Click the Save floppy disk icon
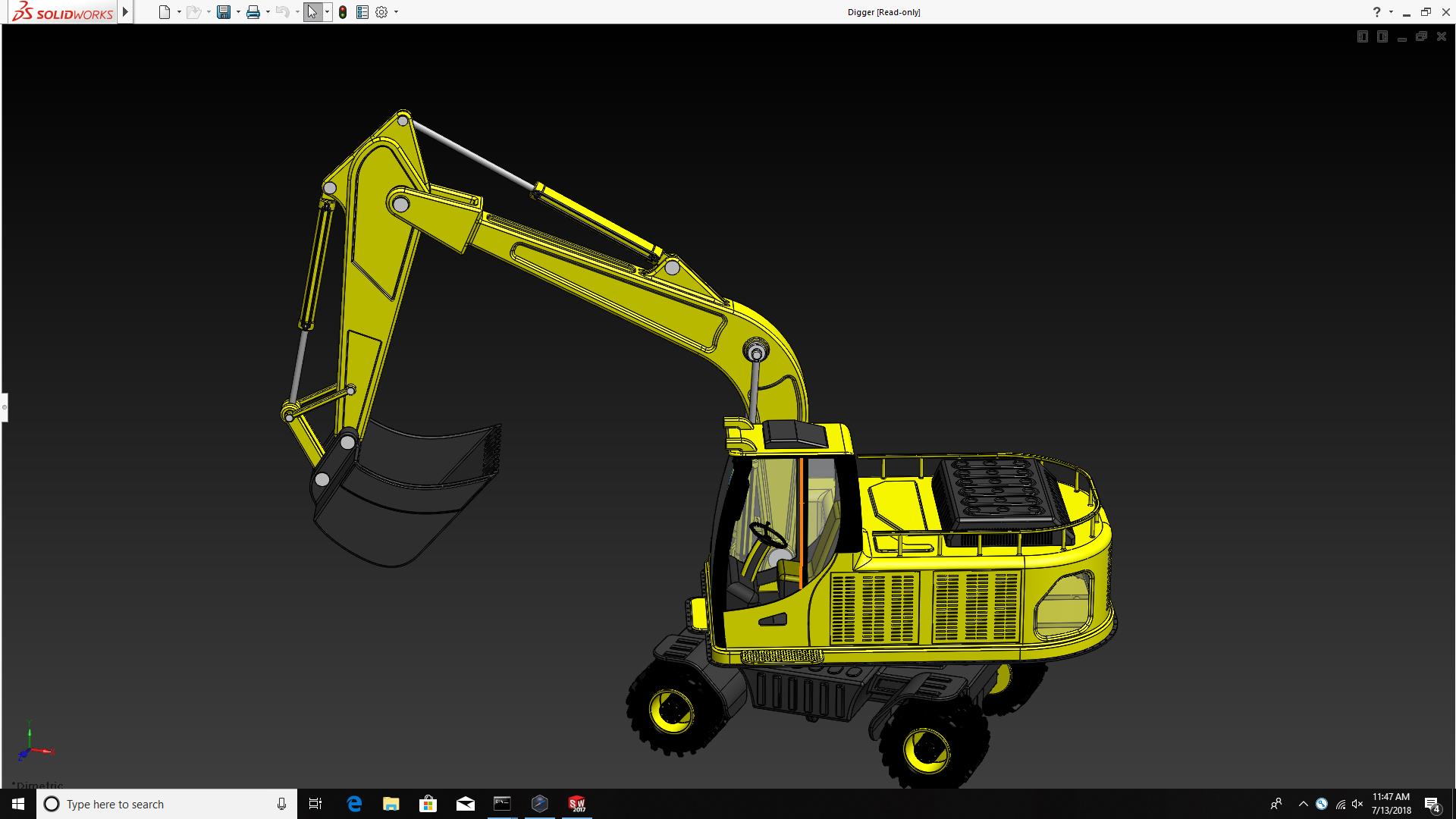 (223, 12)
